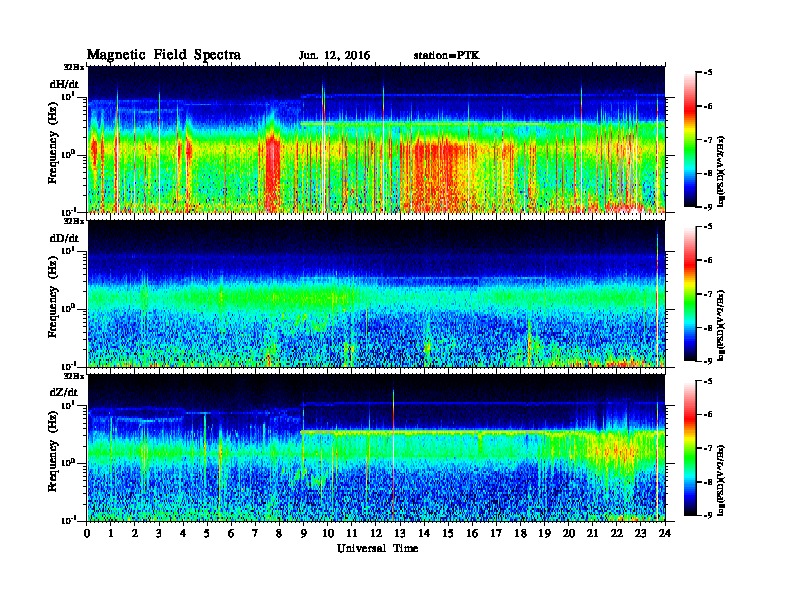Click hour 12 on Universal Time axis
This screenshot has width=792, height=612.
coord(376,533)
